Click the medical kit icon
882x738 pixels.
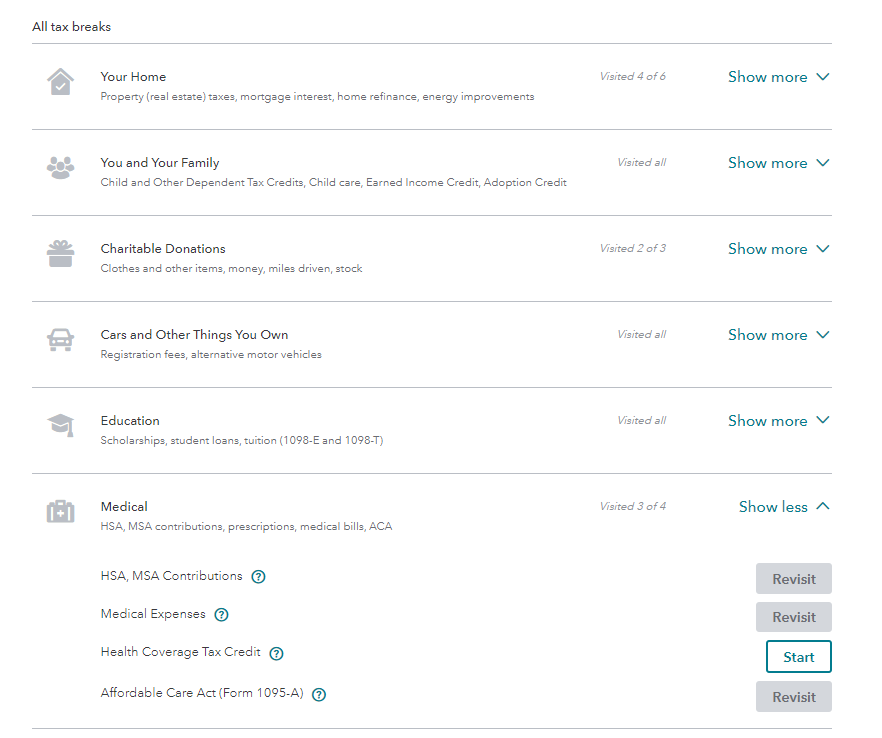point(60,512)
